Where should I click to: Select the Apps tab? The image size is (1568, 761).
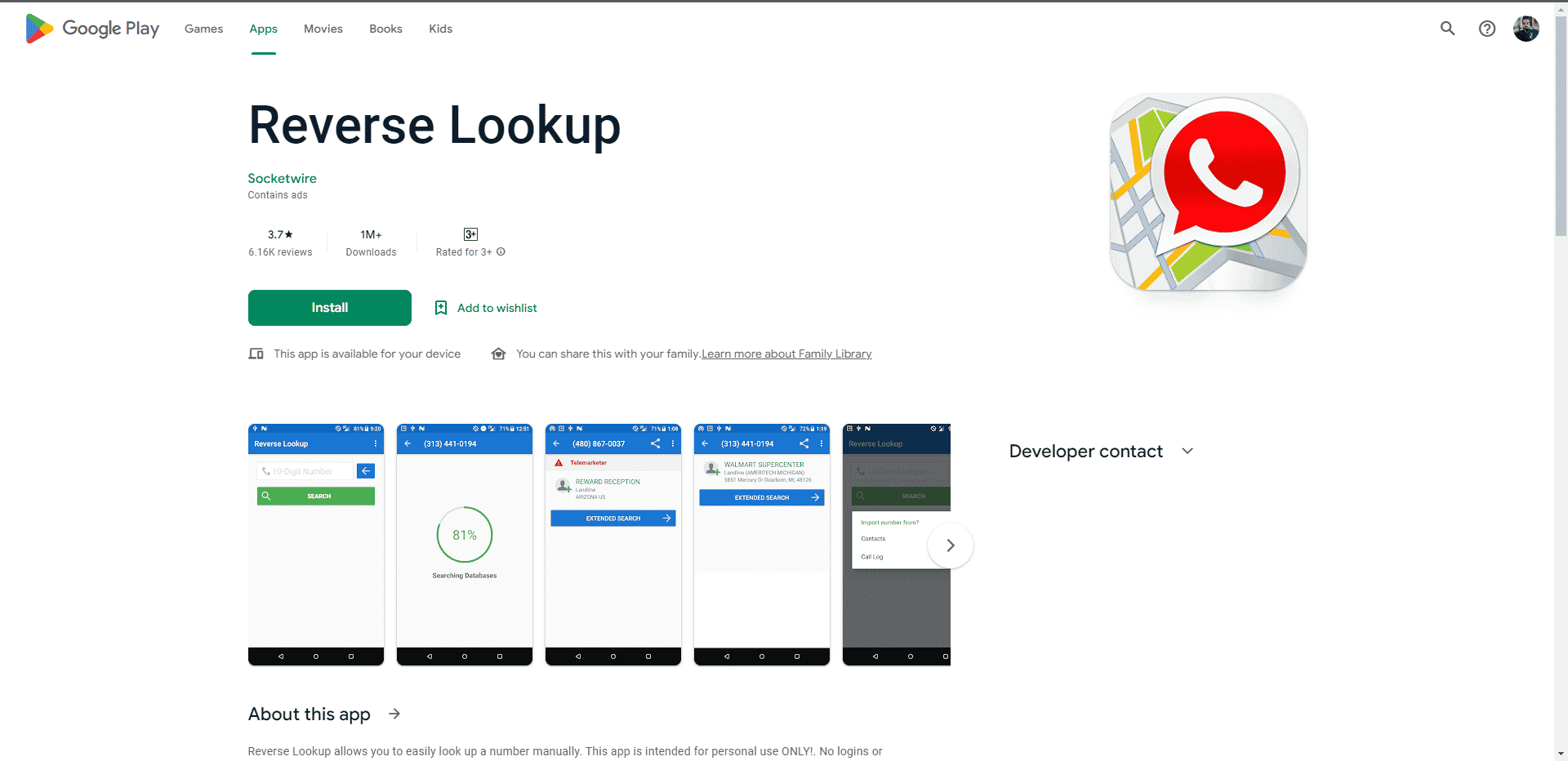coord(263,29)
